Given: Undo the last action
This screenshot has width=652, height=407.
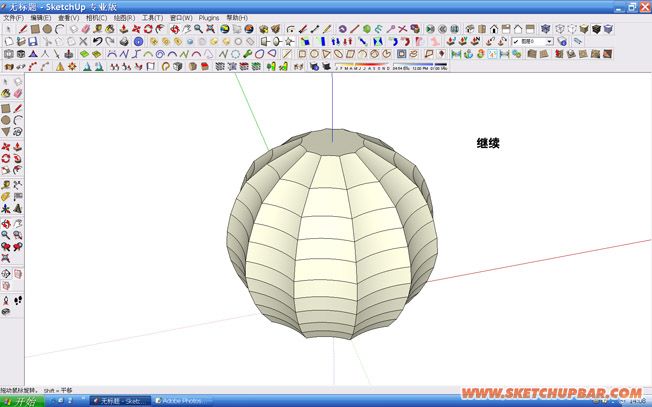Looking at the screenshot, I should point(97,41).
